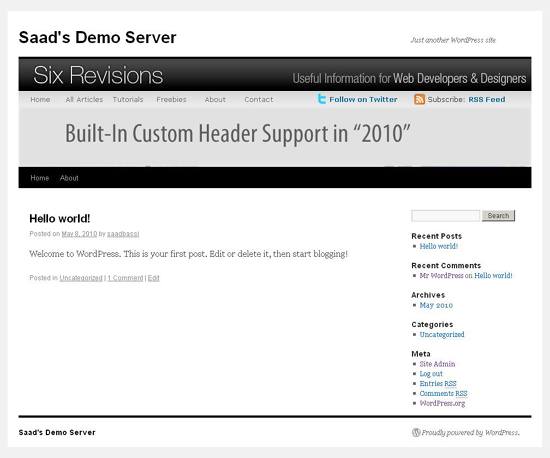Open Comments RSS link
The width and height of the screenshot is (550, 458).
click(x=444, y=393)
